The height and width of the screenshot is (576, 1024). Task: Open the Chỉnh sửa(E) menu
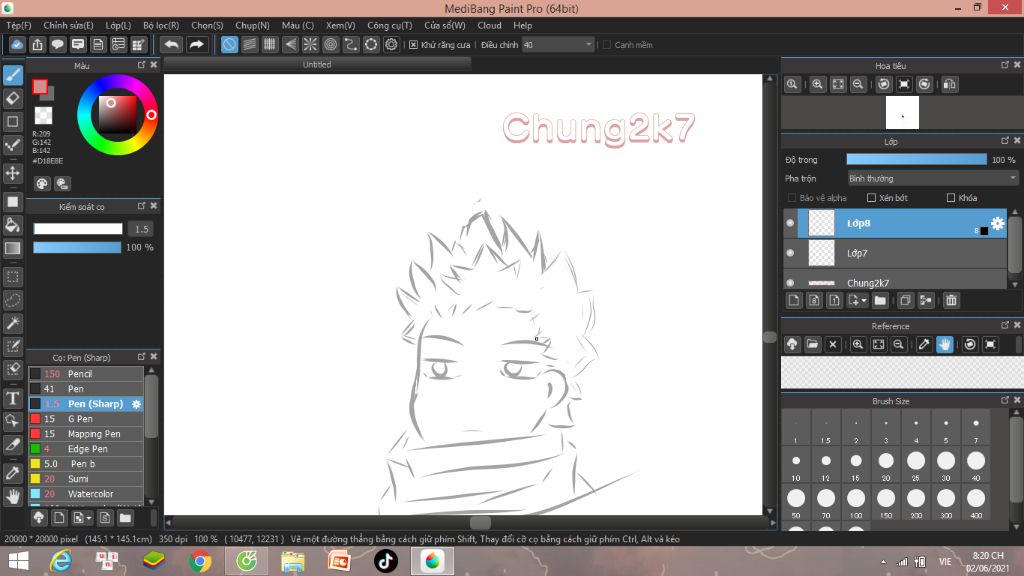[x=69, y=25]
